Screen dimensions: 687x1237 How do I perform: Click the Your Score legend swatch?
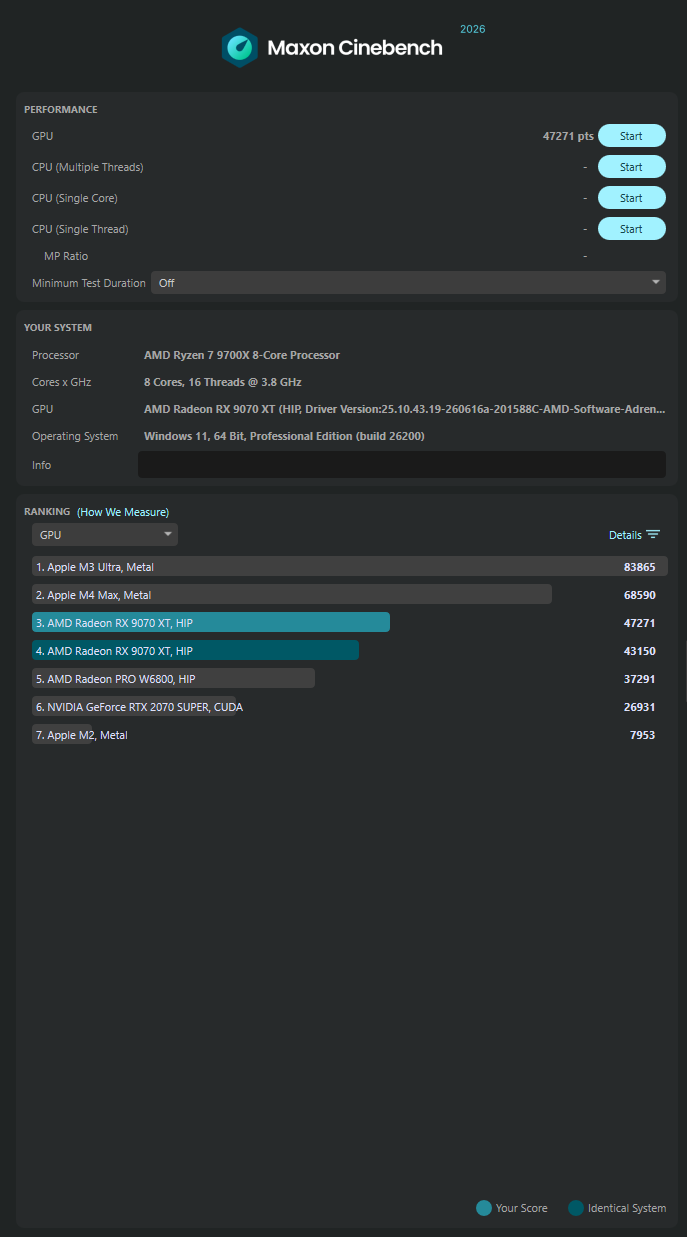(484, 1208)
